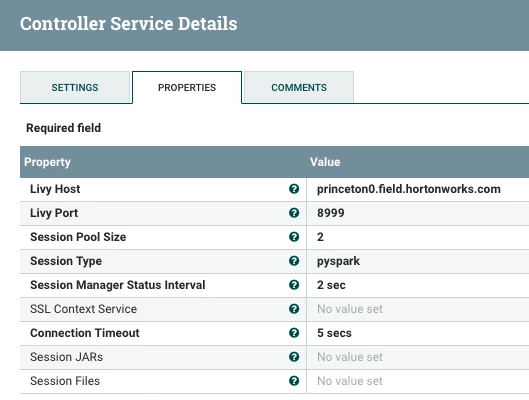
Task: Click the Controller Service Details title
Action: click(129, 24)
